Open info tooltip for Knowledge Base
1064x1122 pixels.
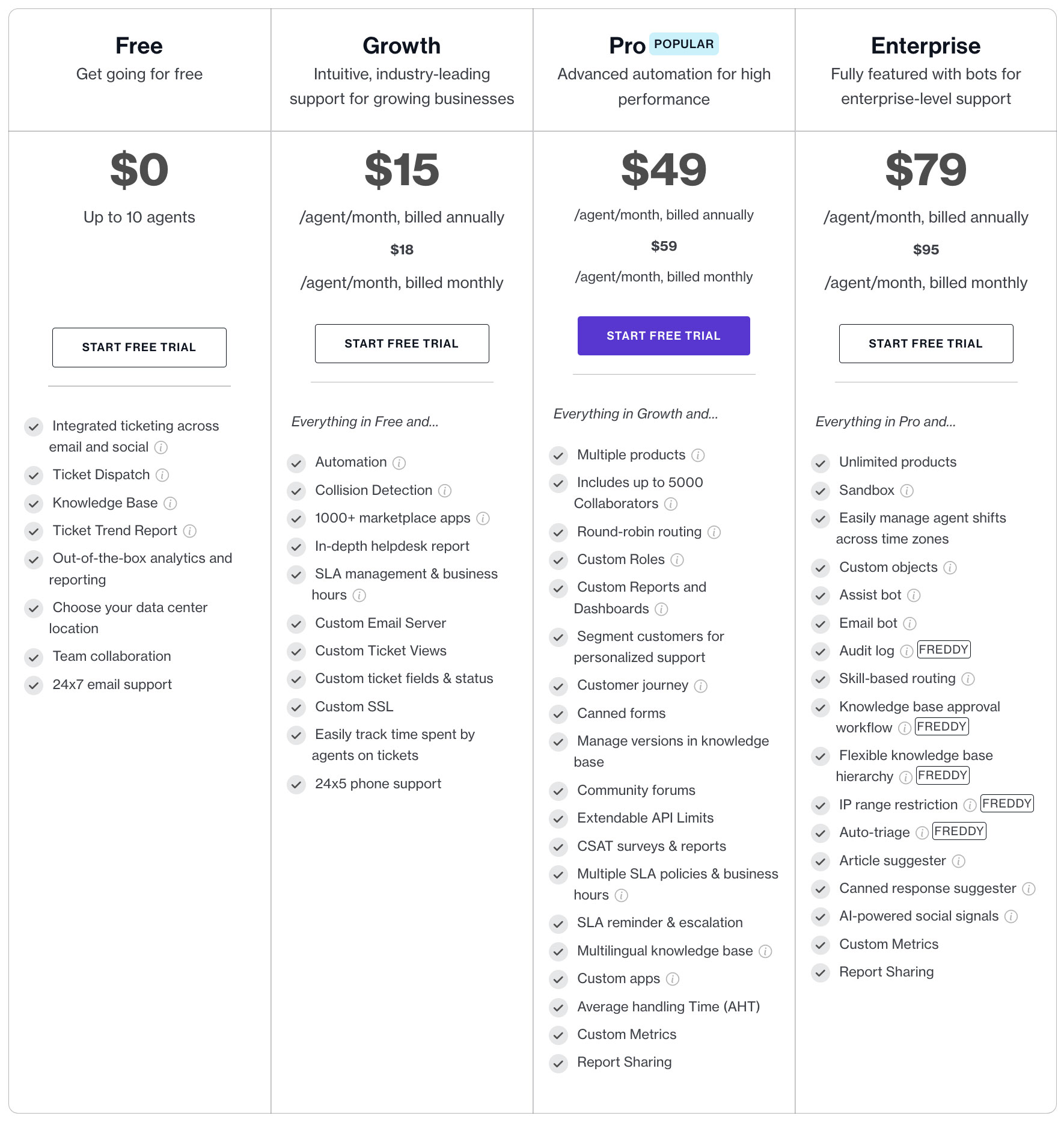[170, 503]
